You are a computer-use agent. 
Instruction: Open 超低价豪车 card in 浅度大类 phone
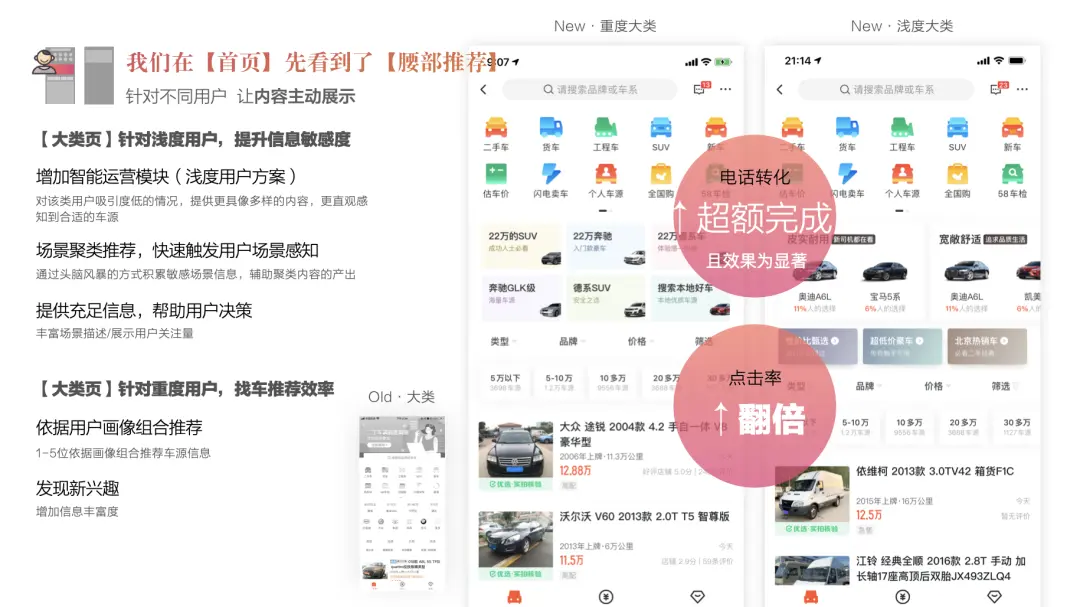902,346
